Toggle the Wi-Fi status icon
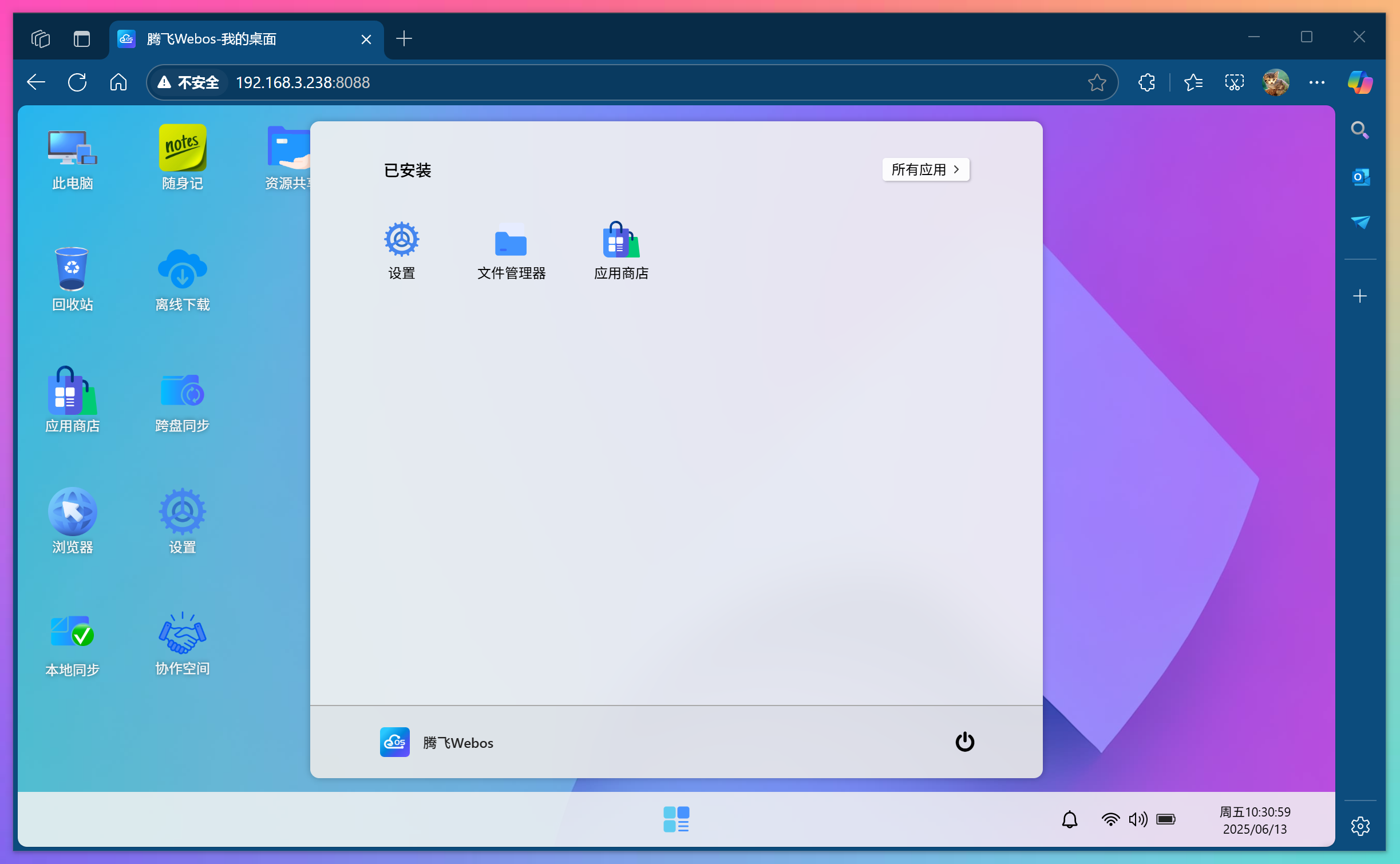This screenshot has height=864, width=1400. point(1109,819)
